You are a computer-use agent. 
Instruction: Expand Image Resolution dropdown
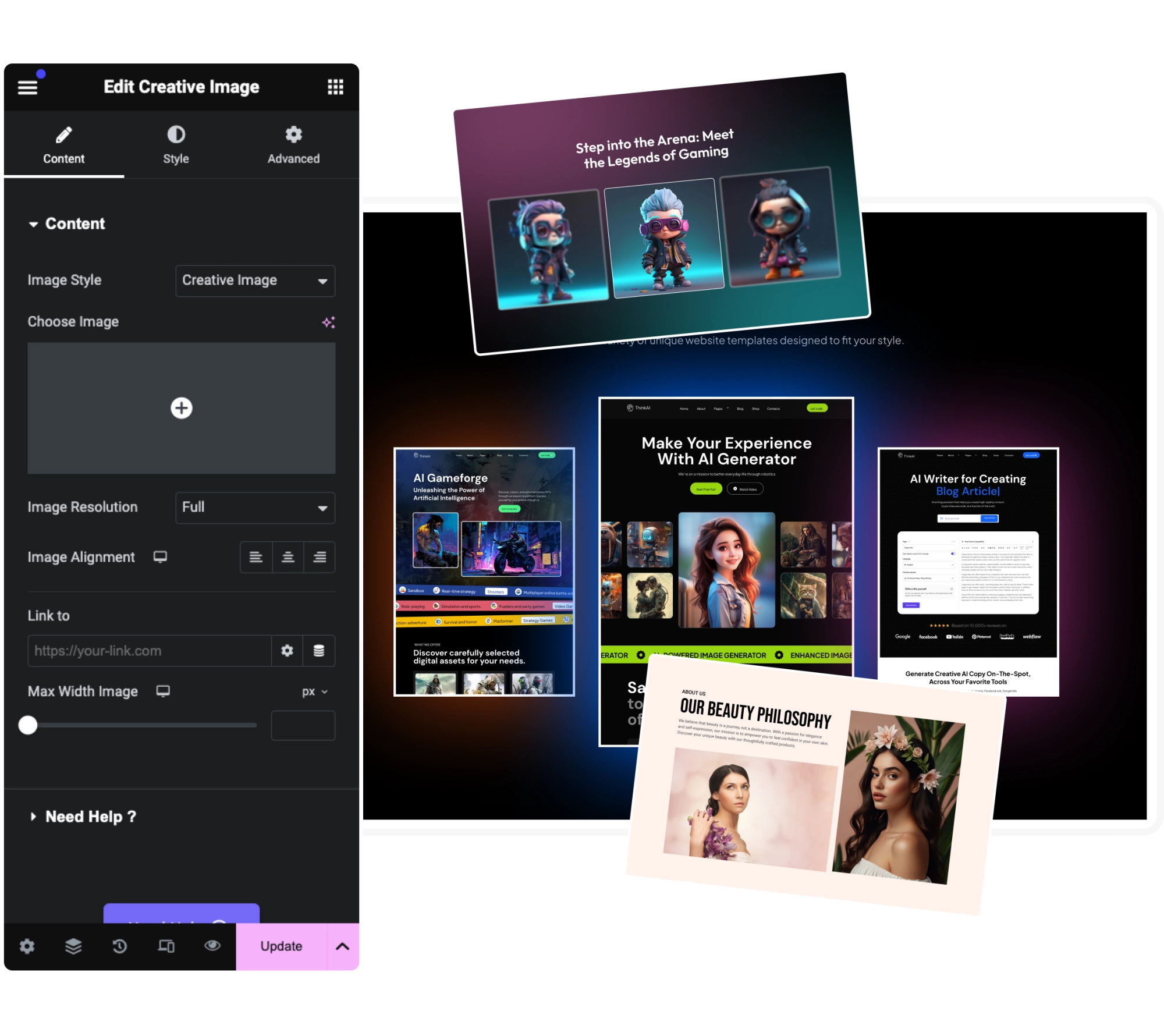pos(254,506)
